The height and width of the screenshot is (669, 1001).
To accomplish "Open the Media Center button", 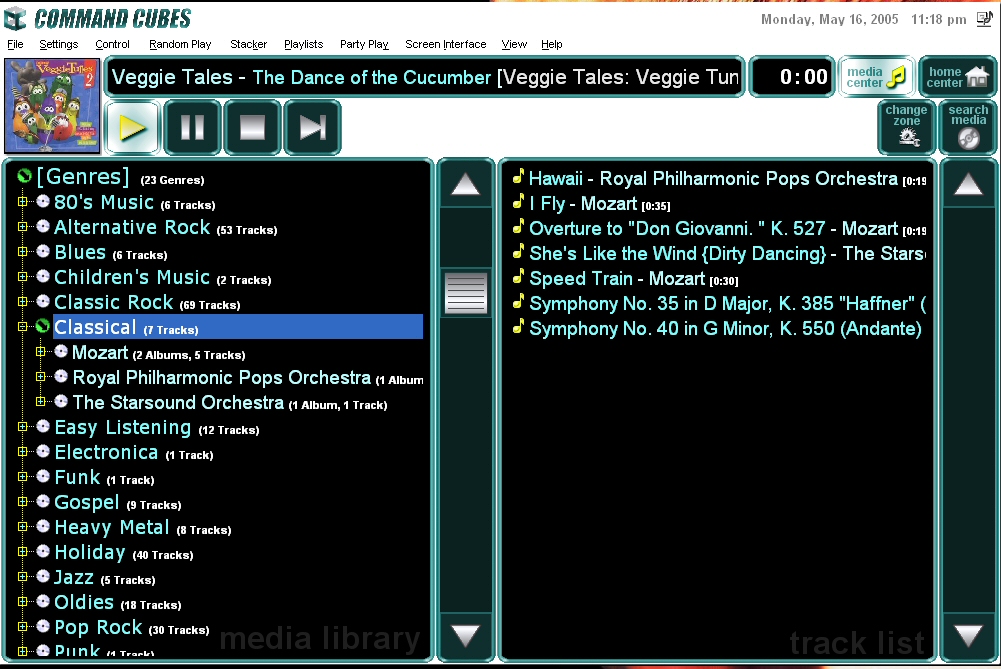I will [x=876, y=77].
